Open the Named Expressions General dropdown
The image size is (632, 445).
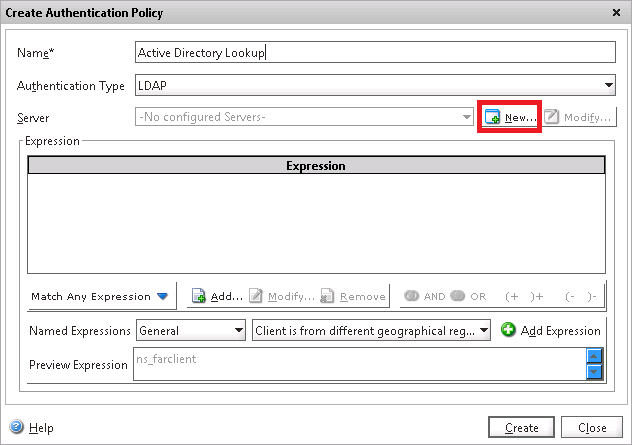238,330
